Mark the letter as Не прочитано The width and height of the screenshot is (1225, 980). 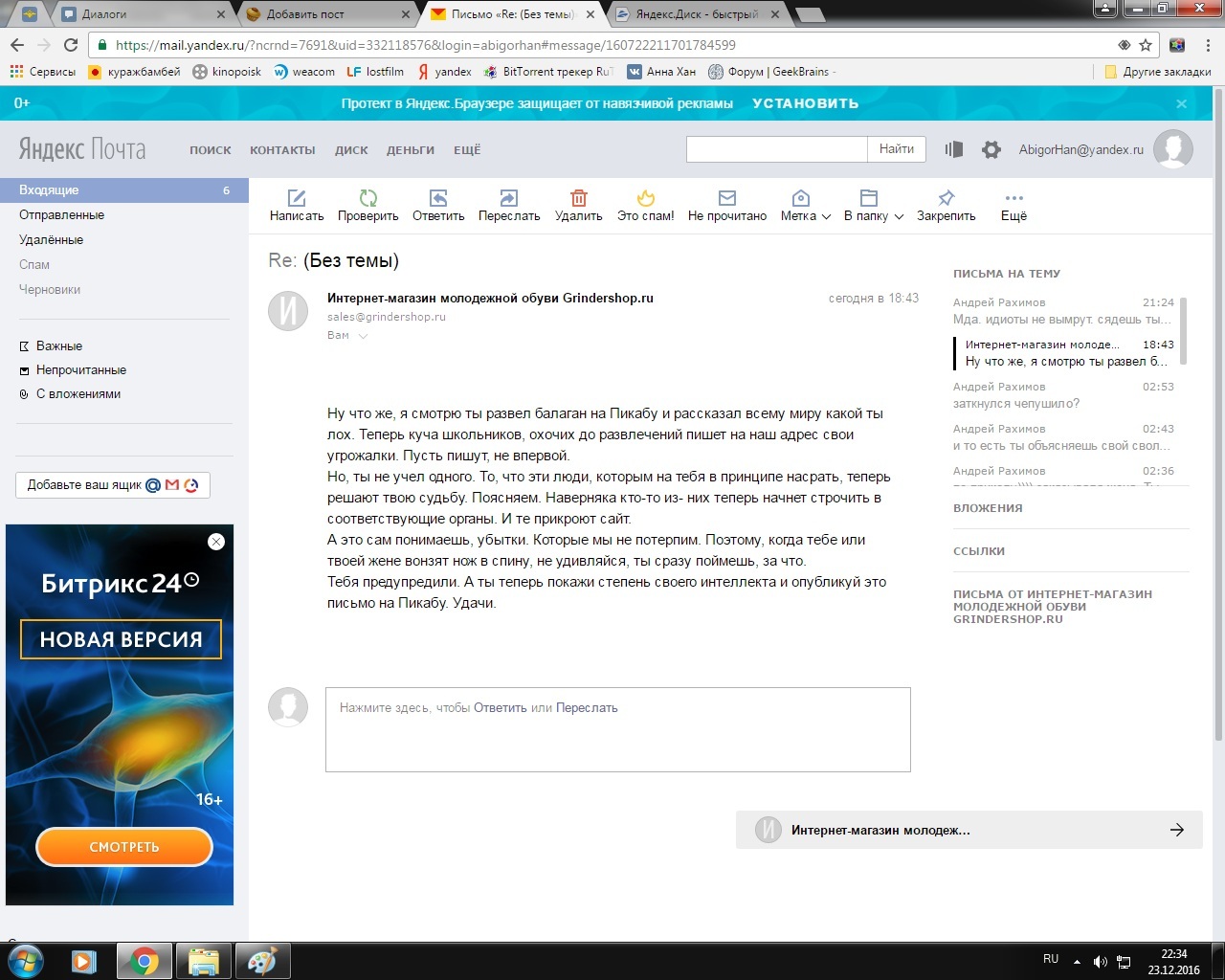(x=727, y=206)
